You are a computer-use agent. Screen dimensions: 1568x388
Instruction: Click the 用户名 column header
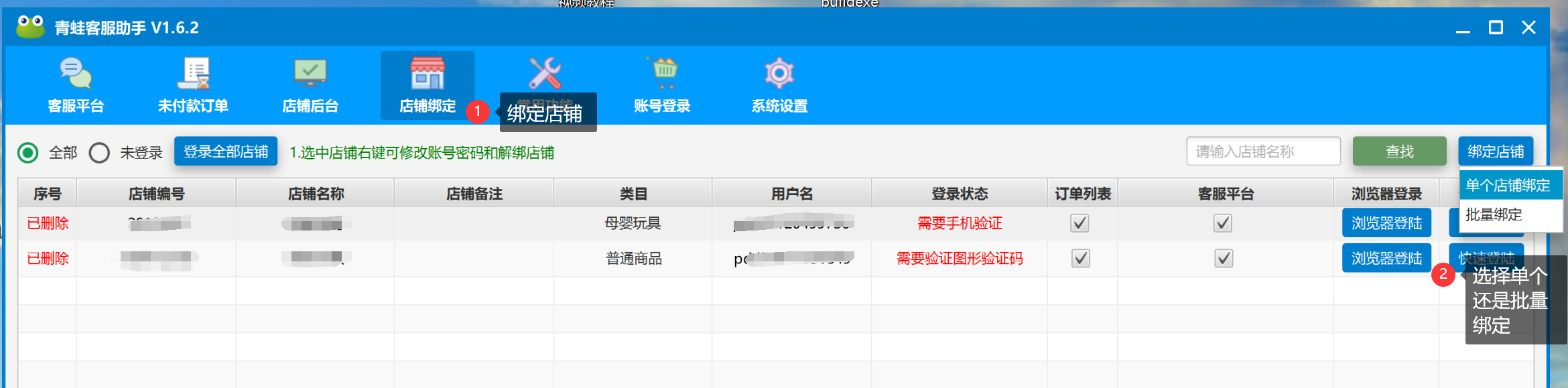[x=792, y=194]
